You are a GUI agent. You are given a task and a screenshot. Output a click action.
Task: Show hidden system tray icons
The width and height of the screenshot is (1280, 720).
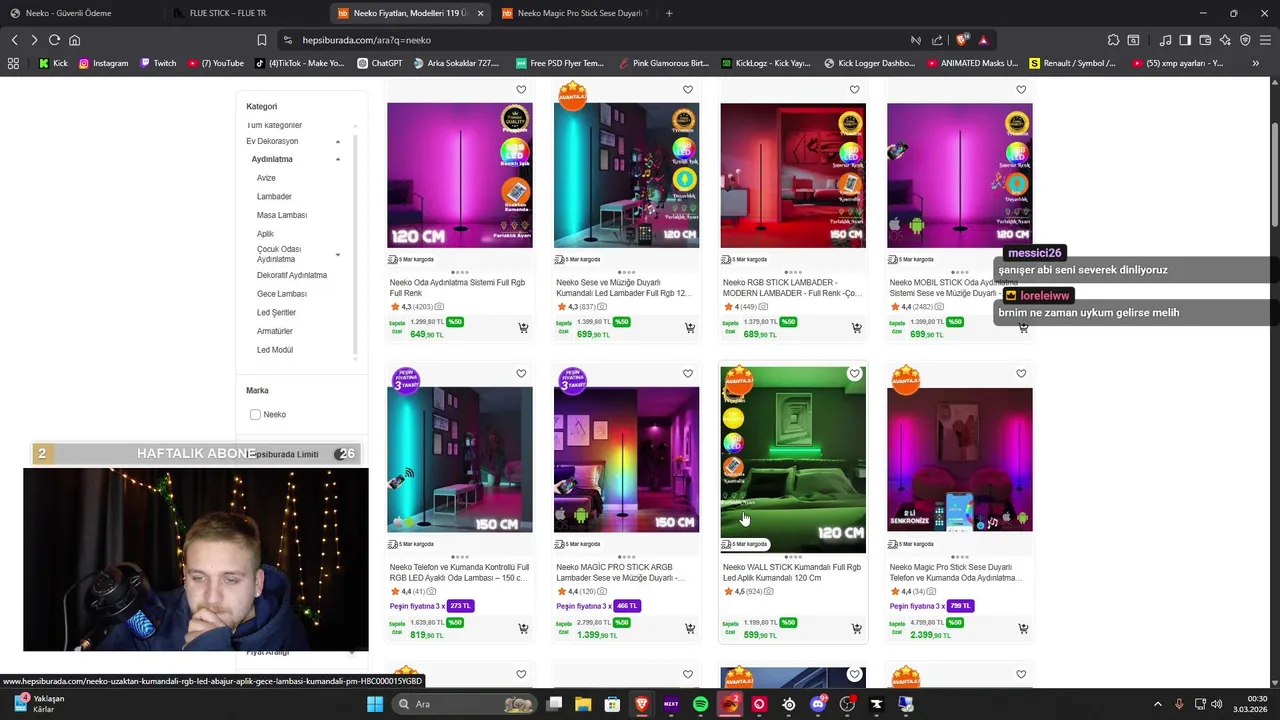(x=1158, y=704)
